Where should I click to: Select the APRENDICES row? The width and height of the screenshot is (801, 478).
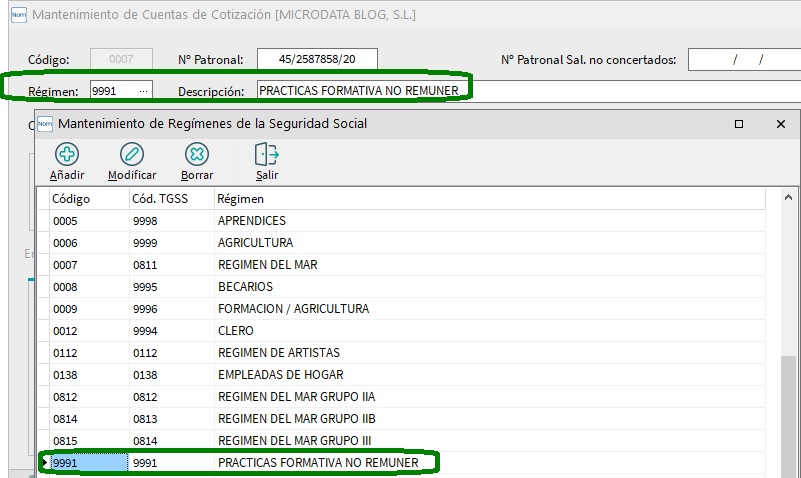tap(252, 221)
